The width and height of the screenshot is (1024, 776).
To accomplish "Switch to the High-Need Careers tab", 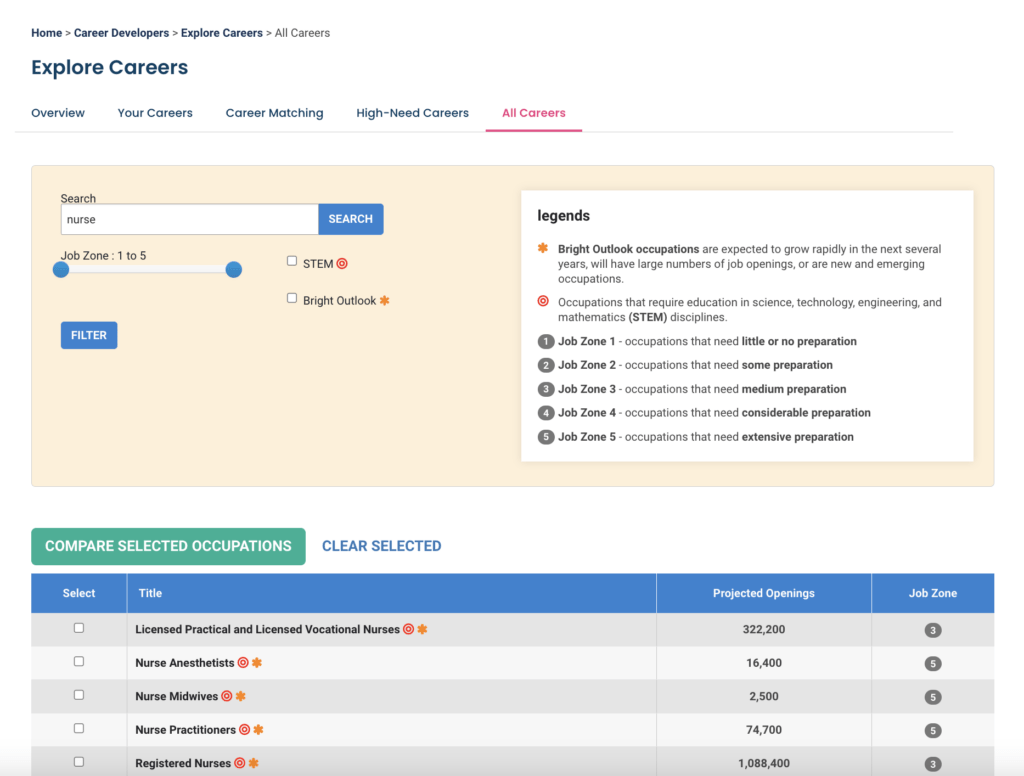I will 412,113.
